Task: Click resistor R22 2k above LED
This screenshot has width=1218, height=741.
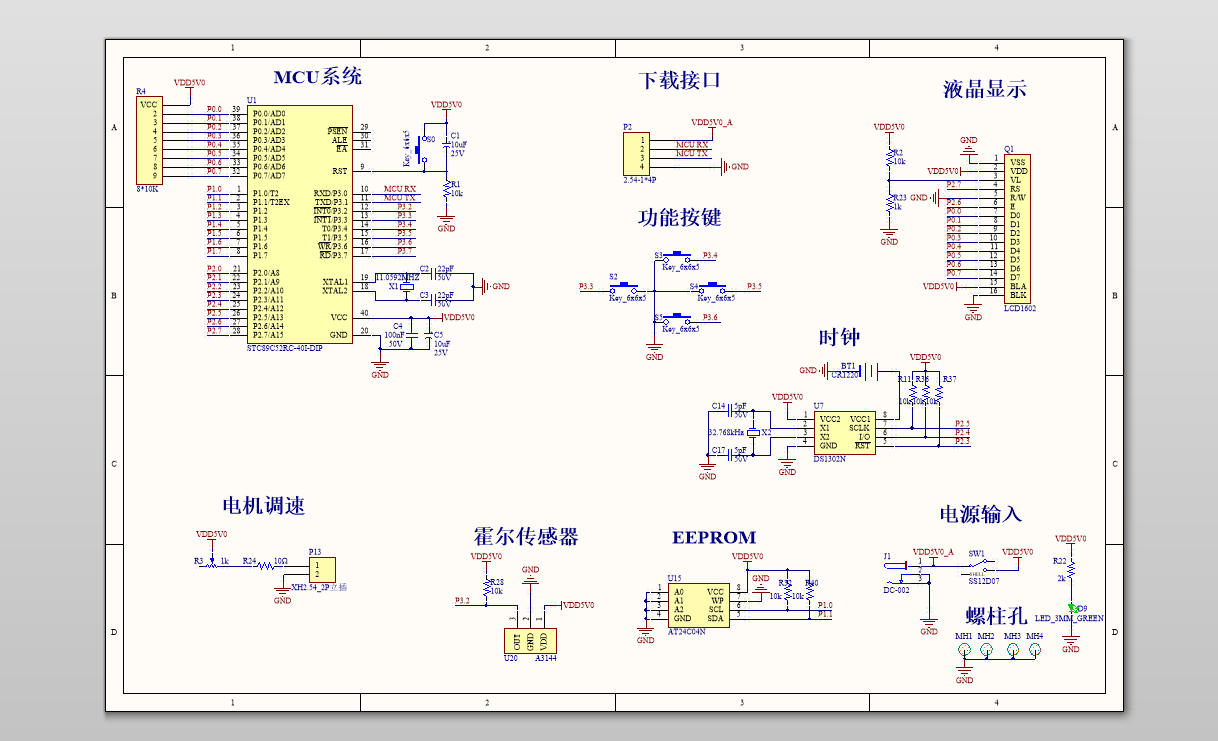Action: click(1071, 570)
